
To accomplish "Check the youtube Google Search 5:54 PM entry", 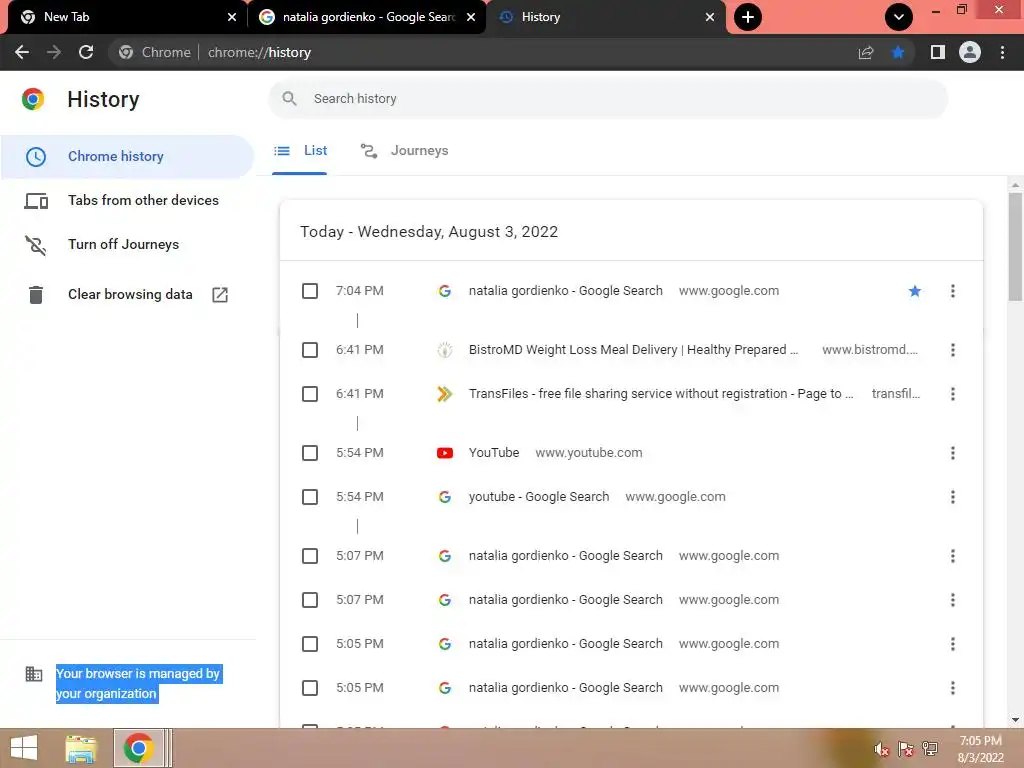I will pyautogui.click(x=310, y=497).
